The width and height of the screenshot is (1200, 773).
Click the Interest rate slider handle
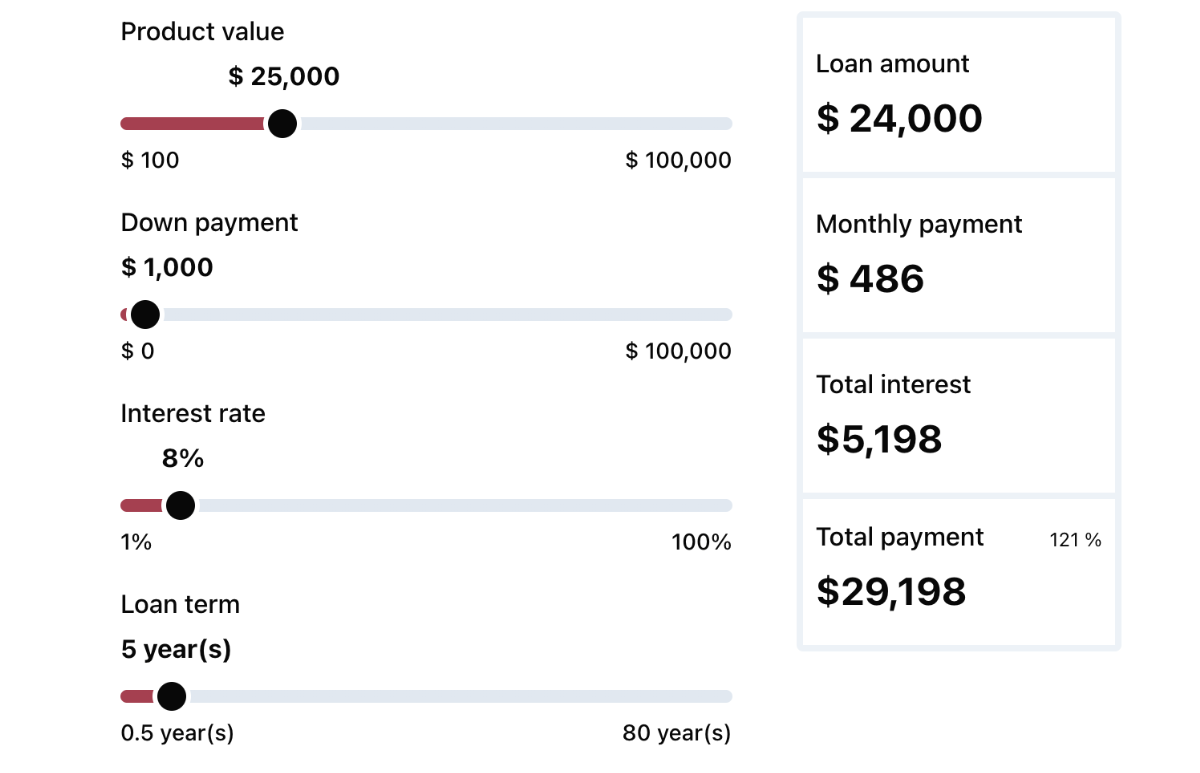click(180, 506)
